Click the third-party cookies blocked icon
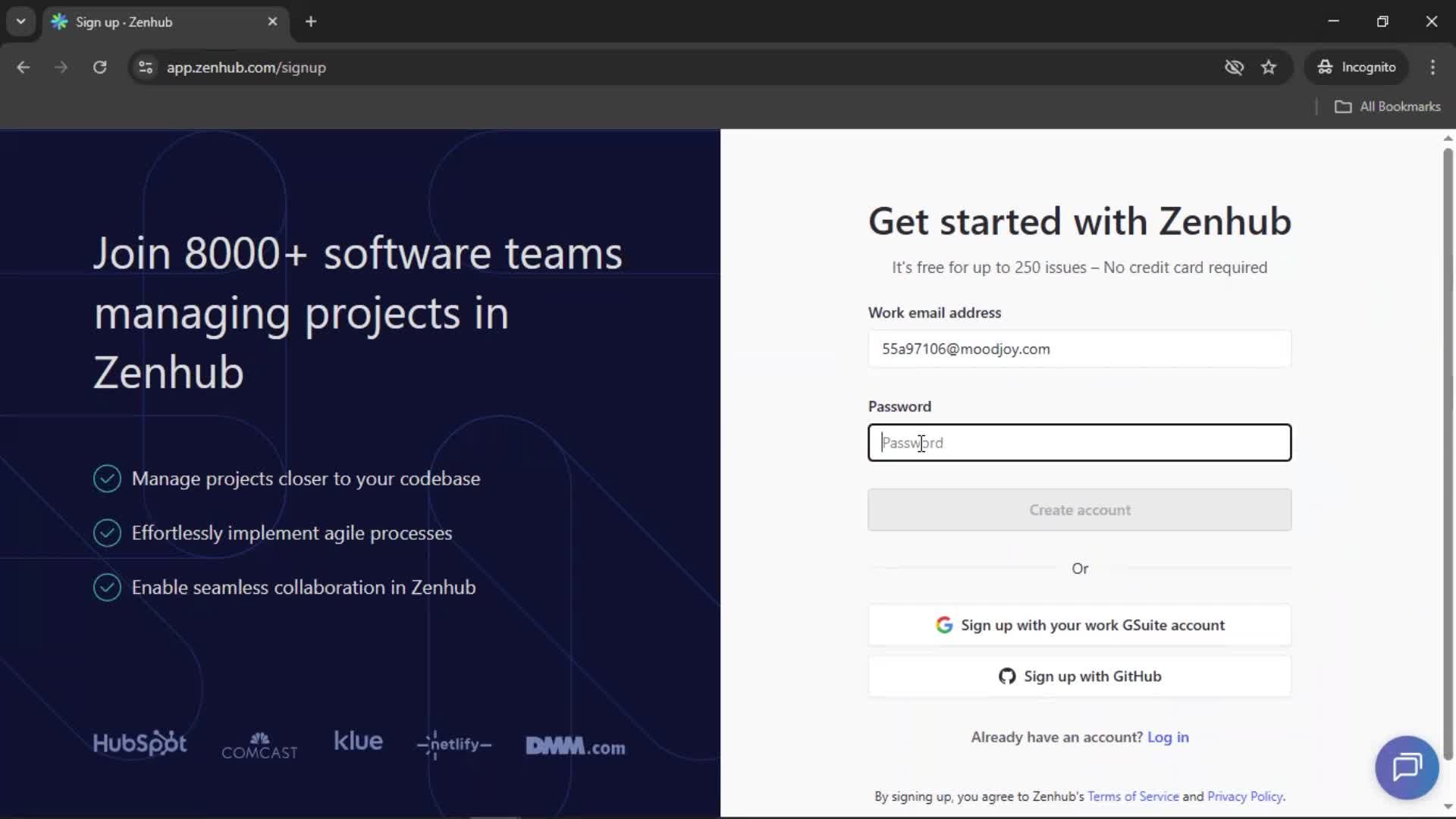Image resolution: width=1456 pixels, height=819 pixels. coord(1235,67)
